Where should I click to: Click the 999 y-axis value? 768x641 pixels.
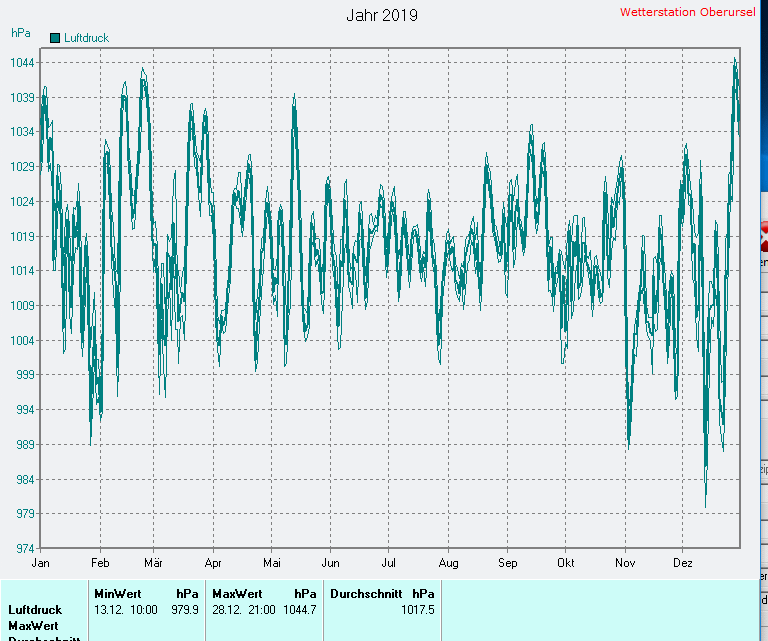(25, 375)
